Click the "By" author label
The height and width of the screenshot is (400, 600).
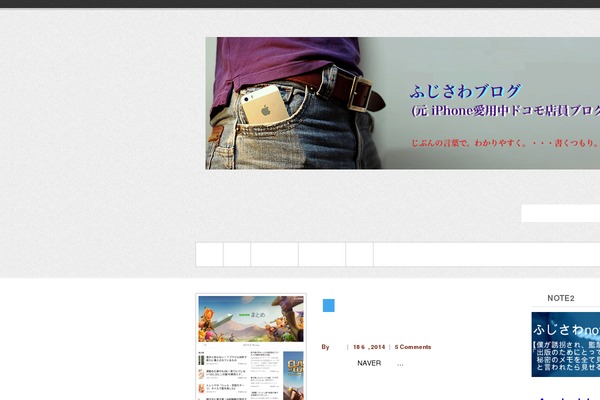[325, 347]
